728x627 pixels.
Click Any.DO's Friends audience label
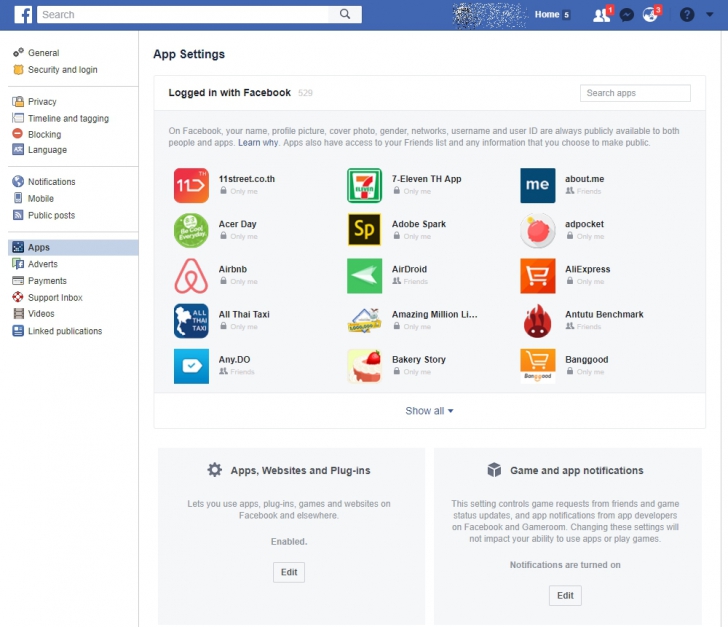[242, 372]
